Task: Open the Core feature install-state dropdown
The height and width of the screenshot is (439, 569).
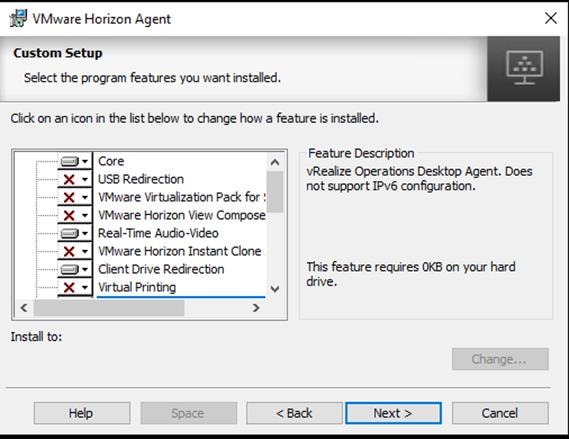Action: 75,161
